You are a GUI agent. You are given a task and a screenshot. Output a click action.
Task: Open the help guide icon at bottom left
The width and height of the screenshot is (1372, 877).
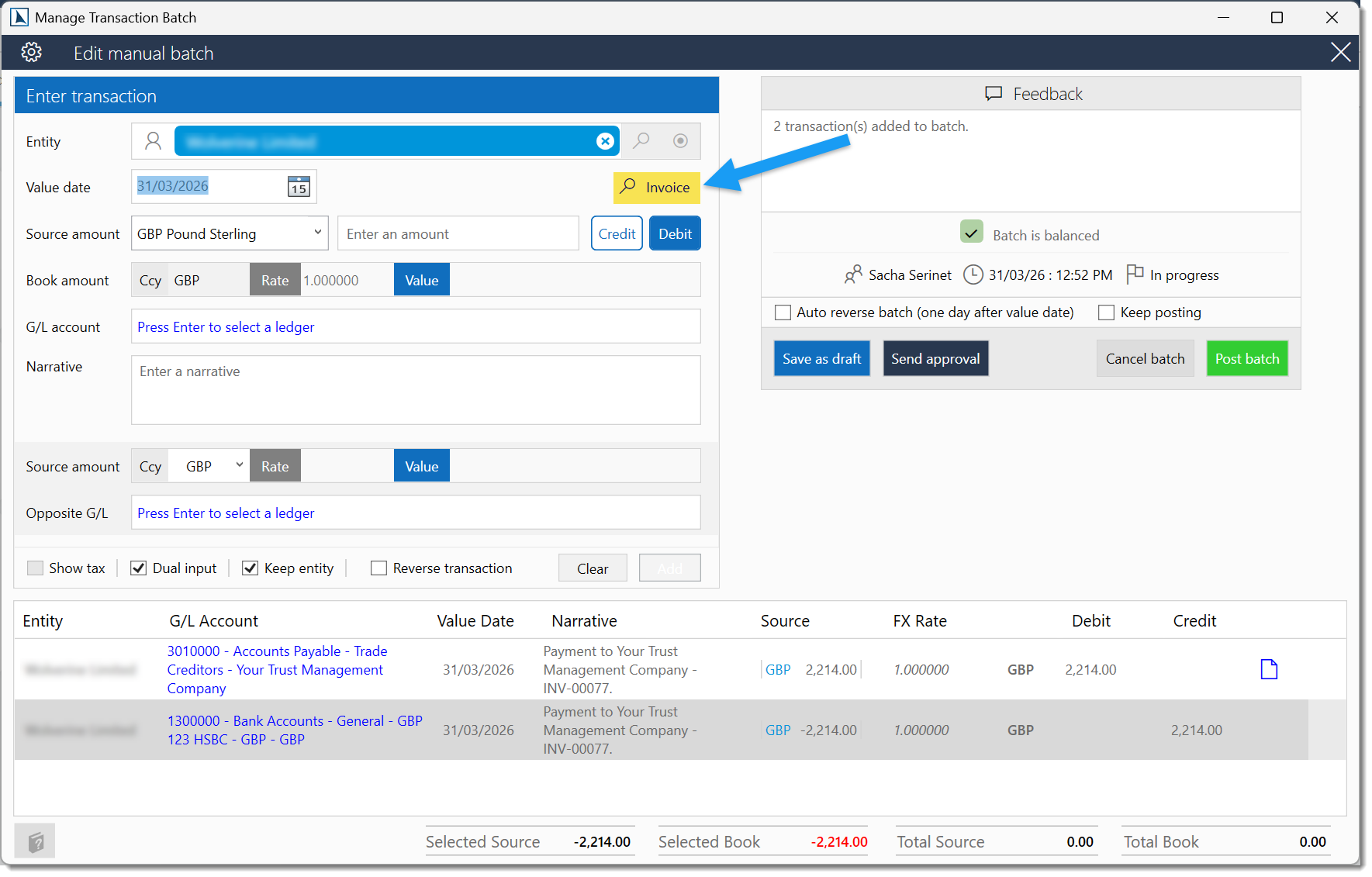(34, 841)
